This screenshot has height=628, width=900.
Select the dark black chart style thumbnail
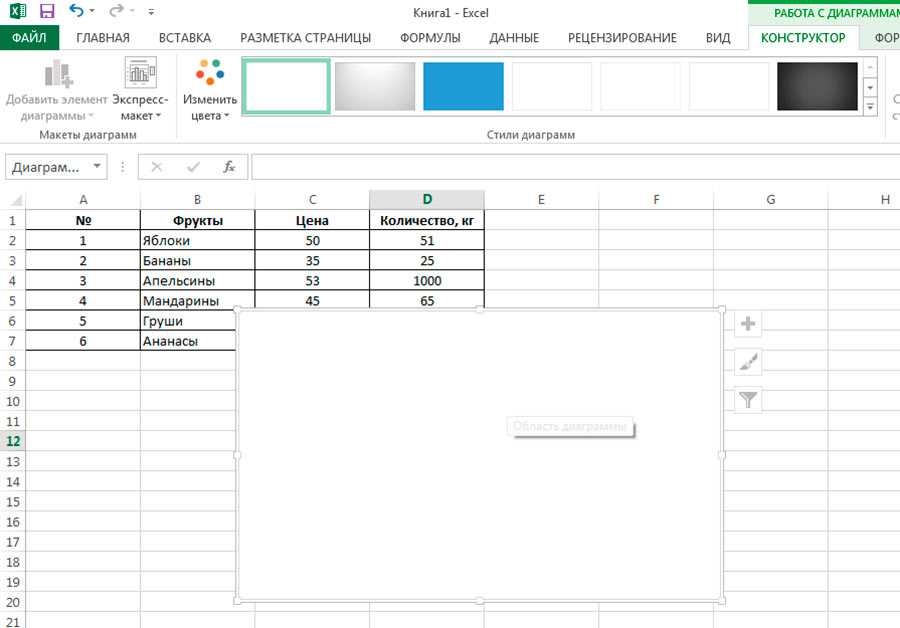pyautogui.click(x=817, y=86)
